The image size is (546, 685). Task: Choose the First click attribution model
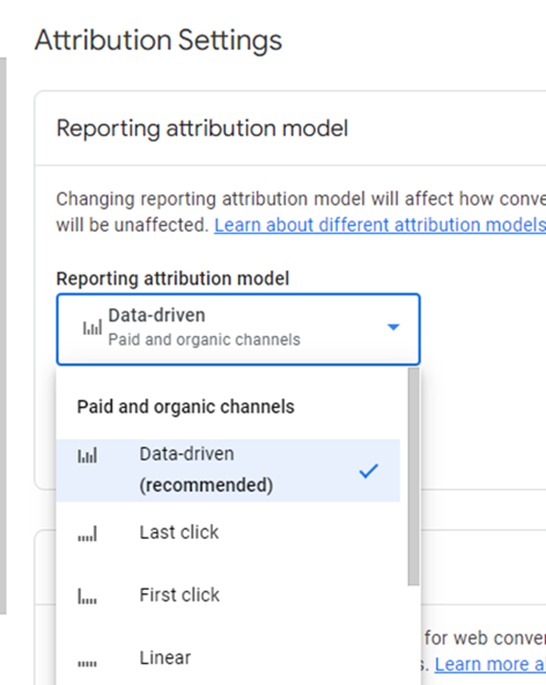pos(228,595)
